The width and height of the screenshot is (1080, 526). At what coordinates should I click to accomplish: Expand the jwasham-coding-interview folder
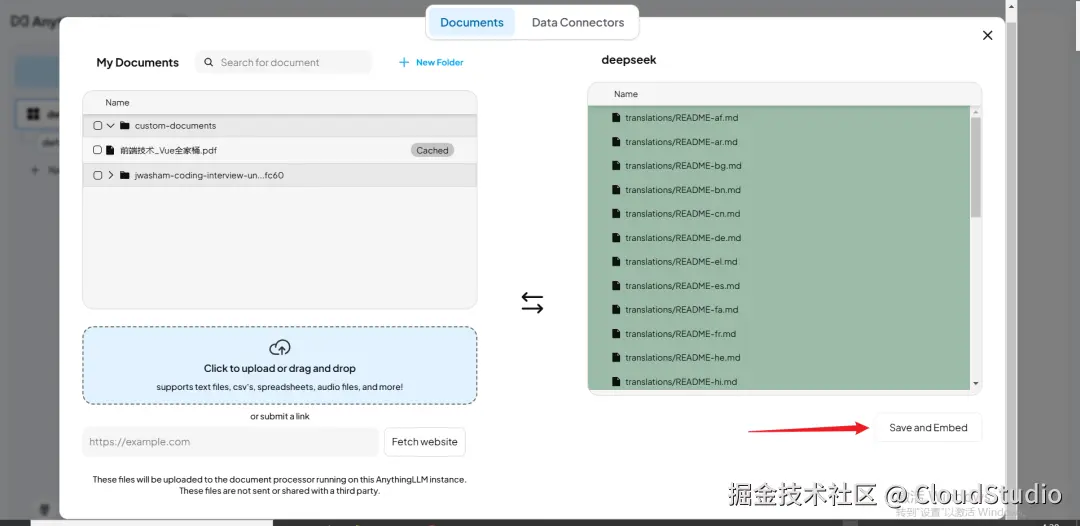110,175
